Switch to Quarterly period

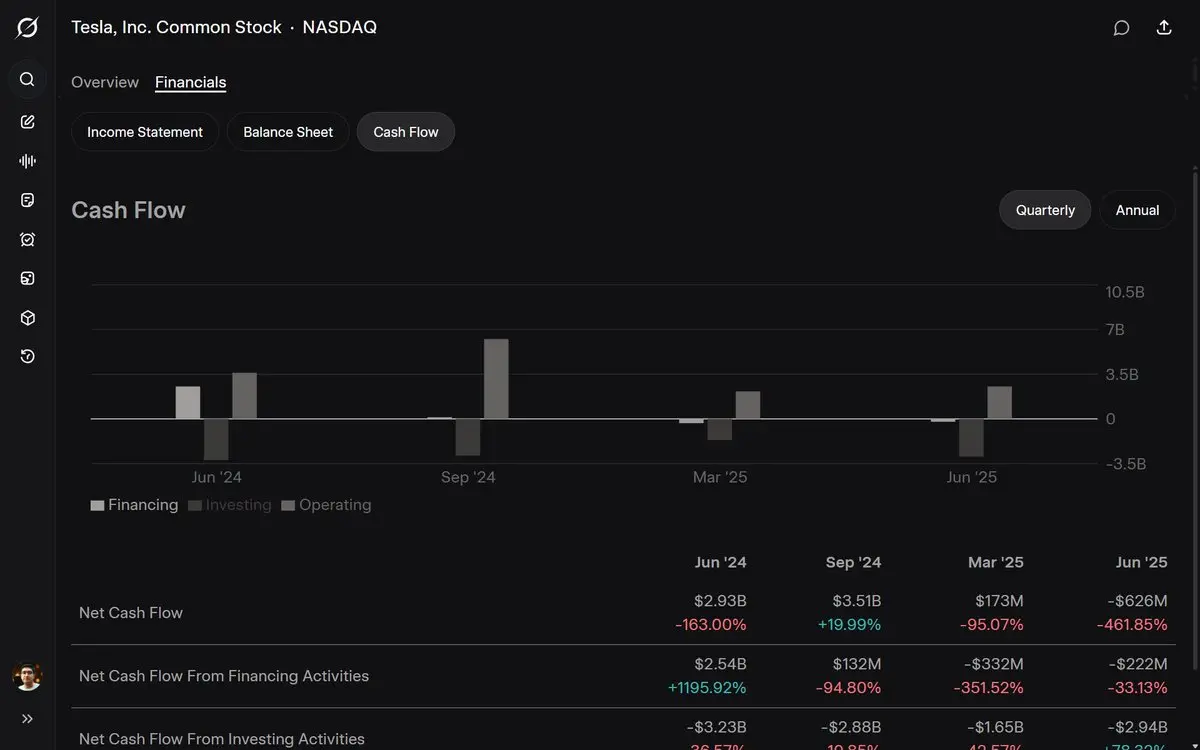[1045, 210]
